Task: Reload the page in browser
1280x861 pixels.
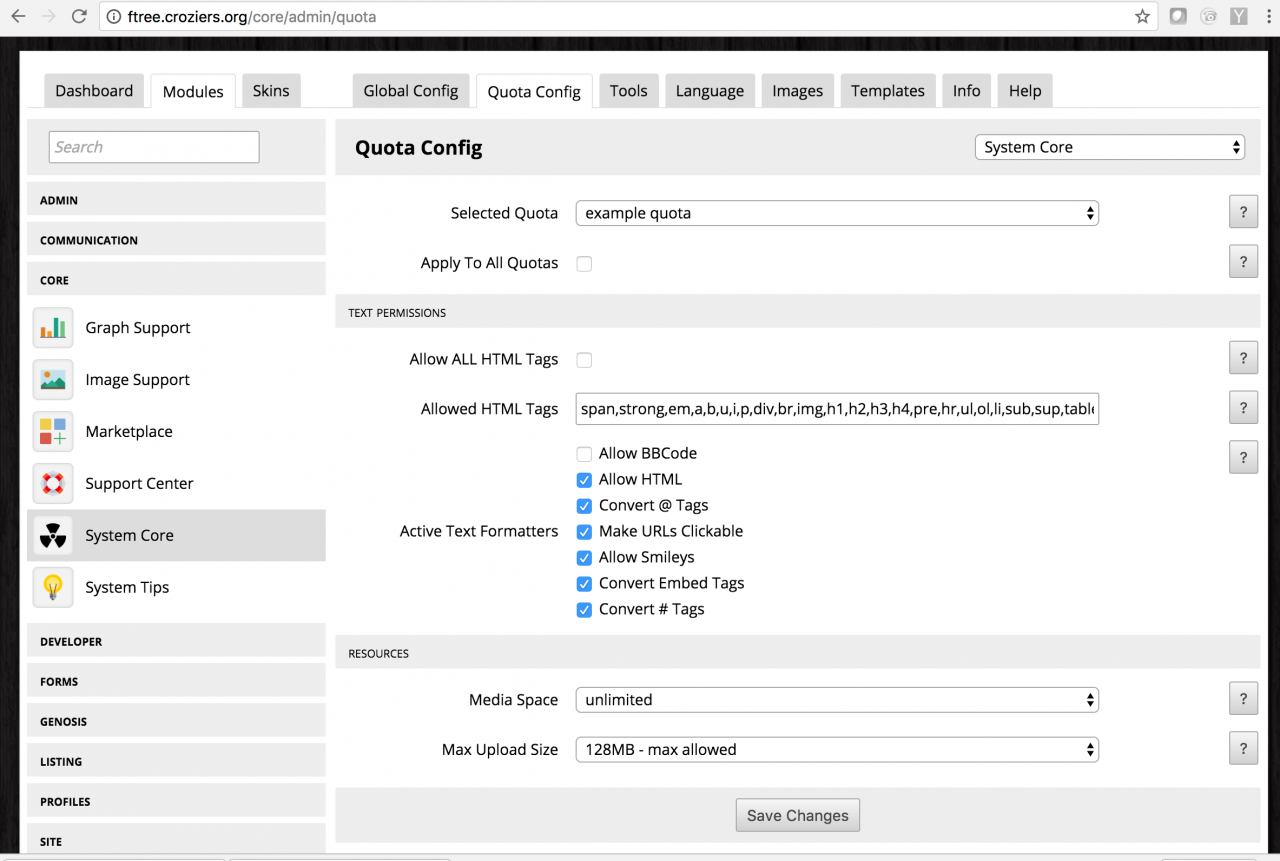Action: point(79,16)
